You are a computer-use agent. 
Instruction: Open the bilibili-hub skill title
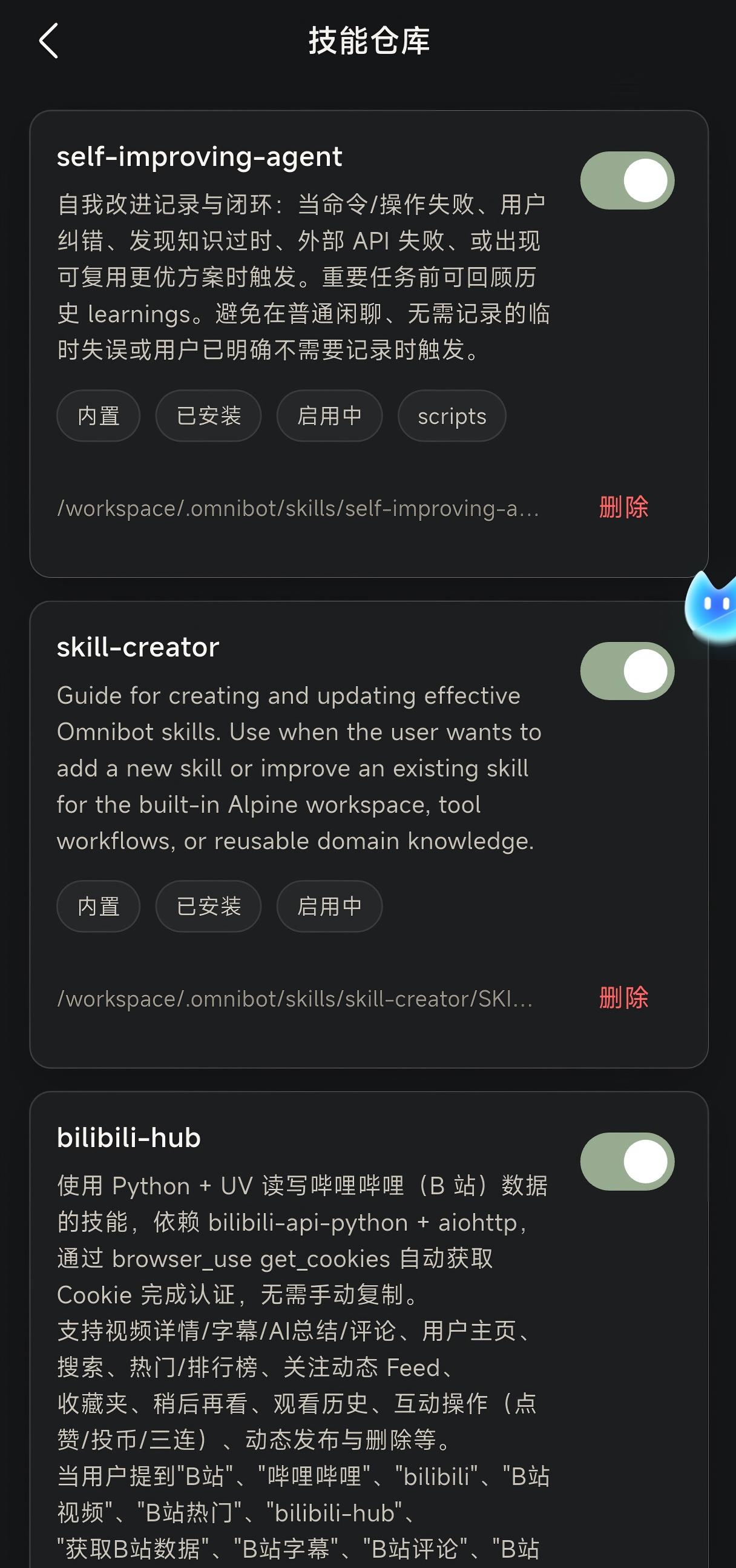tap(129, 1137)
